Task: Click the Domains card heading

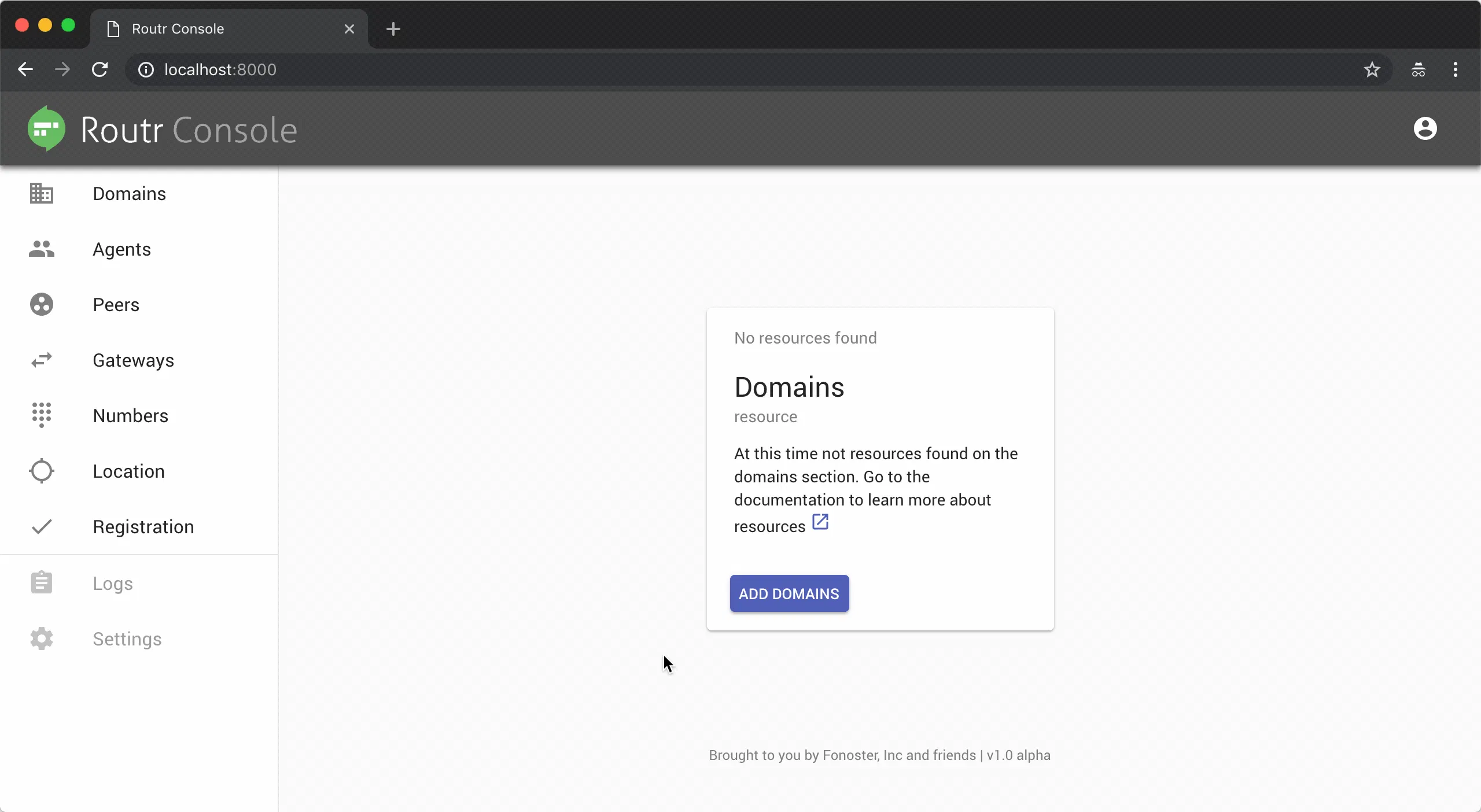Action: [x=789, y=387]
